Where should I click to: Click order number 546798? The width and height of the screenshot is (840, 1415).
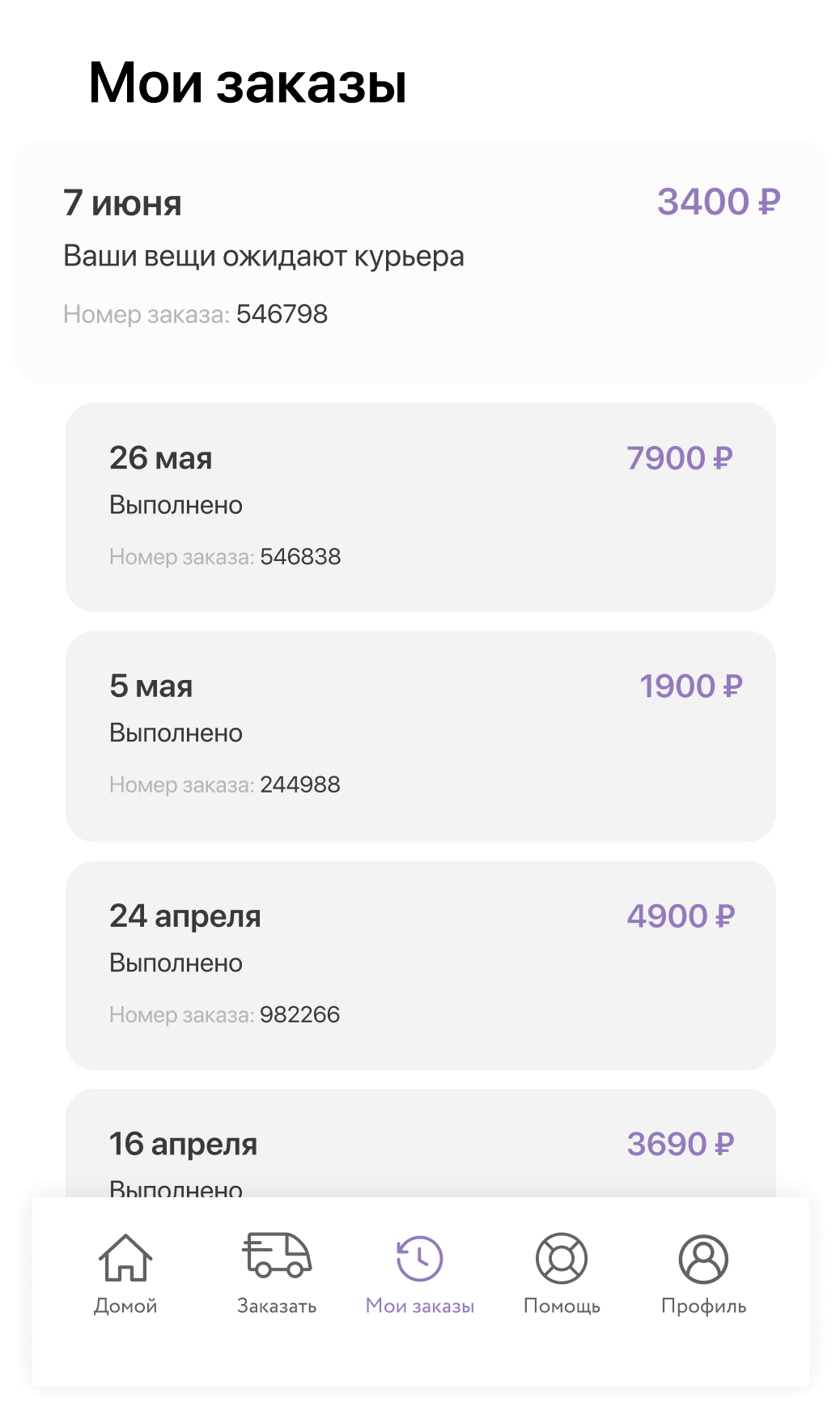pos(282,314)
